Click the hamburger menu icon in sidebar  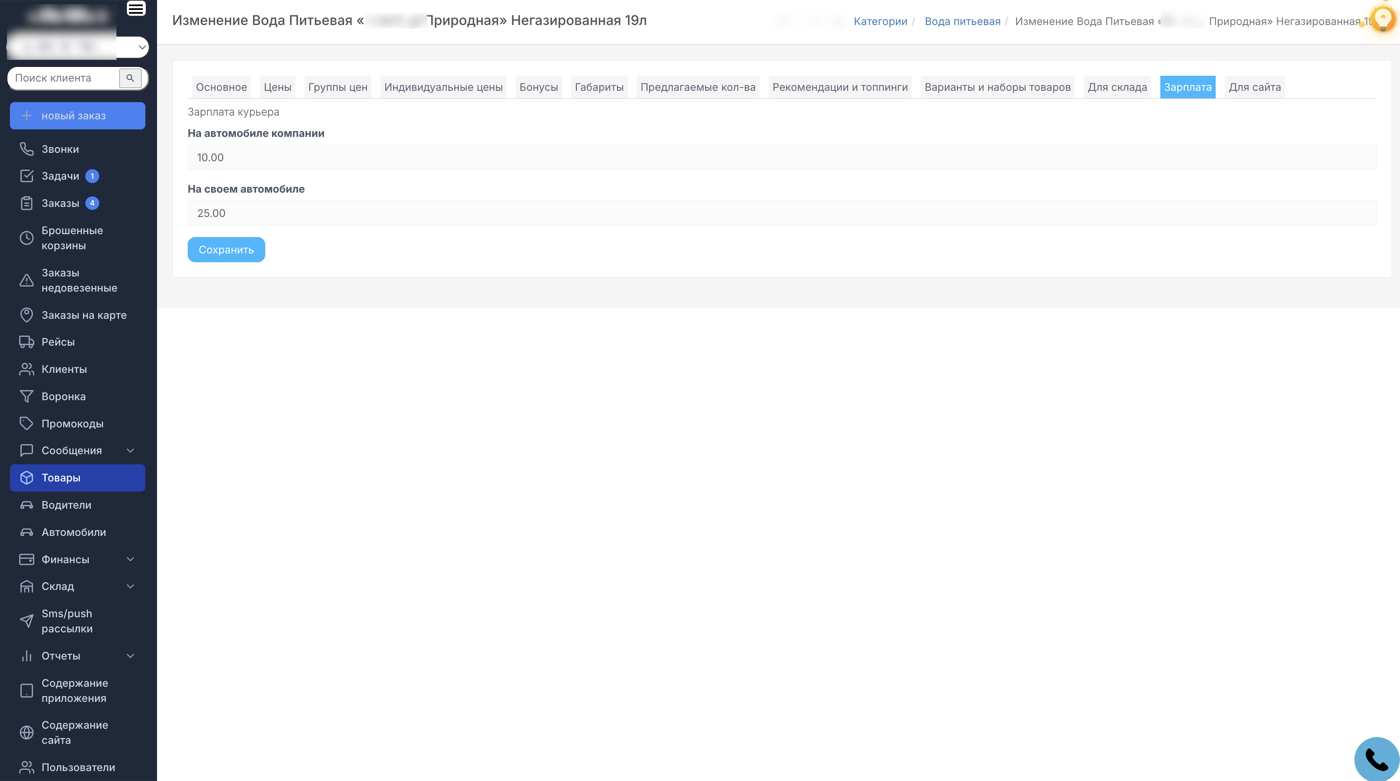pos(136,9)
